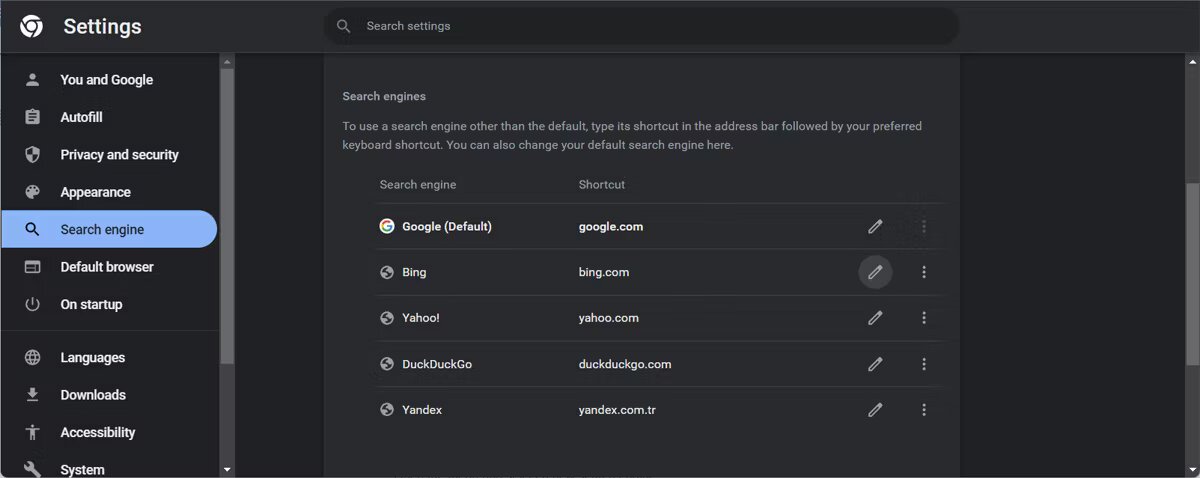1200x478 pixels.
Task: Open more actions menu for Bing
Action: [924, 272]
